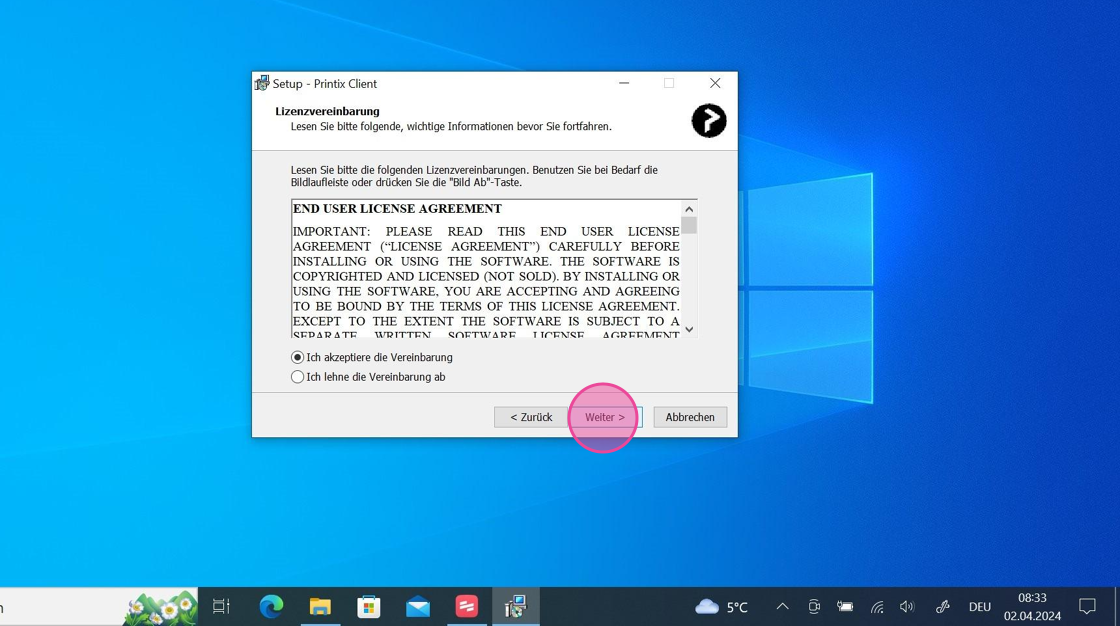Switch DEU input language indicator
This screenshot has width=1120, height=626.
[x=979, y=607]
